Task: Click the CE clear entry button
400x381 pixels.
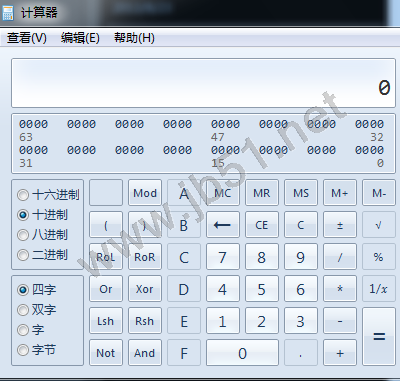Action: [x=262, y=225]
